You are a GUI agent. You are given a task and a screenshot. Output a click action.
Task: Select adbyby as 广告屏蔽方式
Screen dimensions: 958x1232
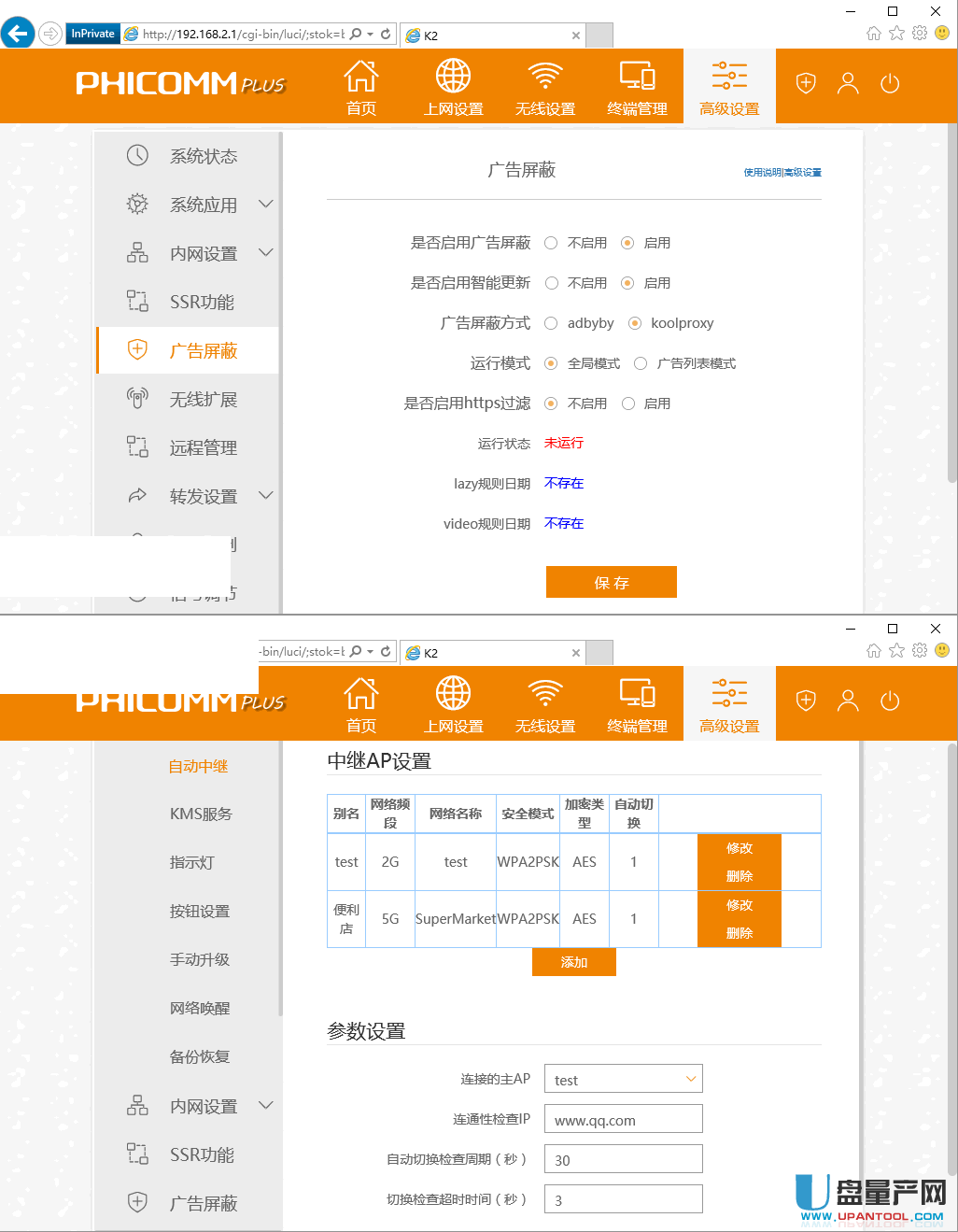pyautogui.click(x=551, y=323)
